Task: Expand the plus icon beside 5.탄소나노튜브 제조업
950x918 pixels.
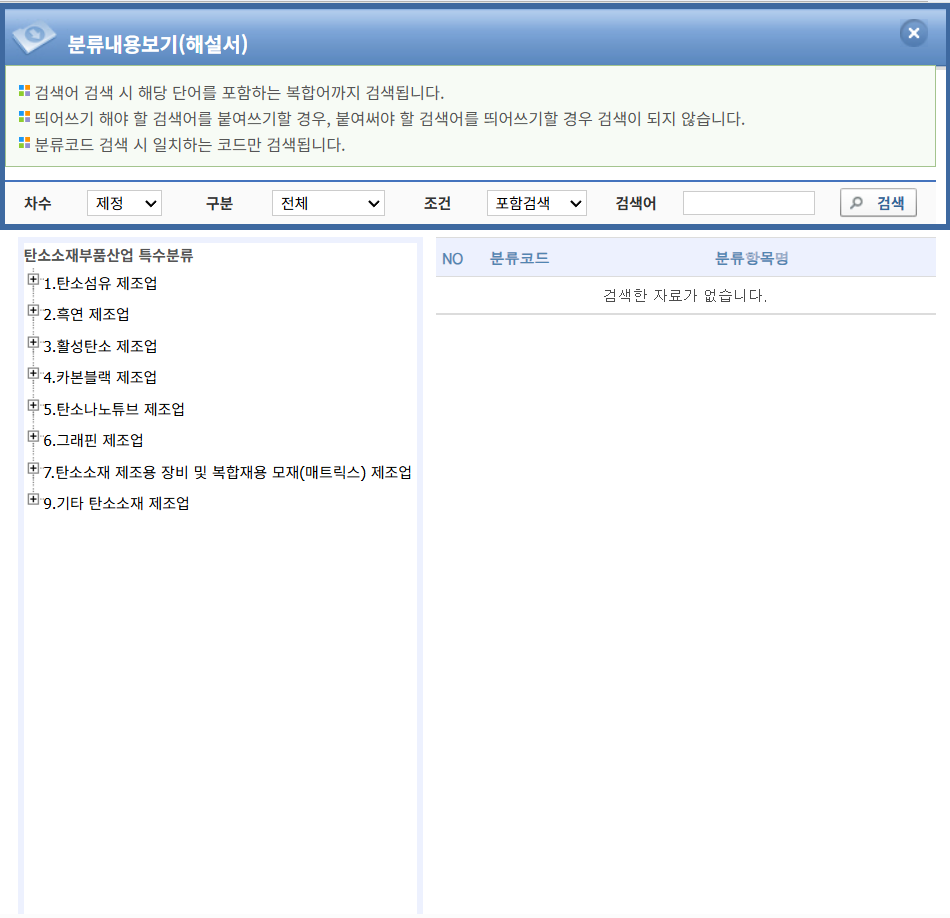Action: (33, 406)
